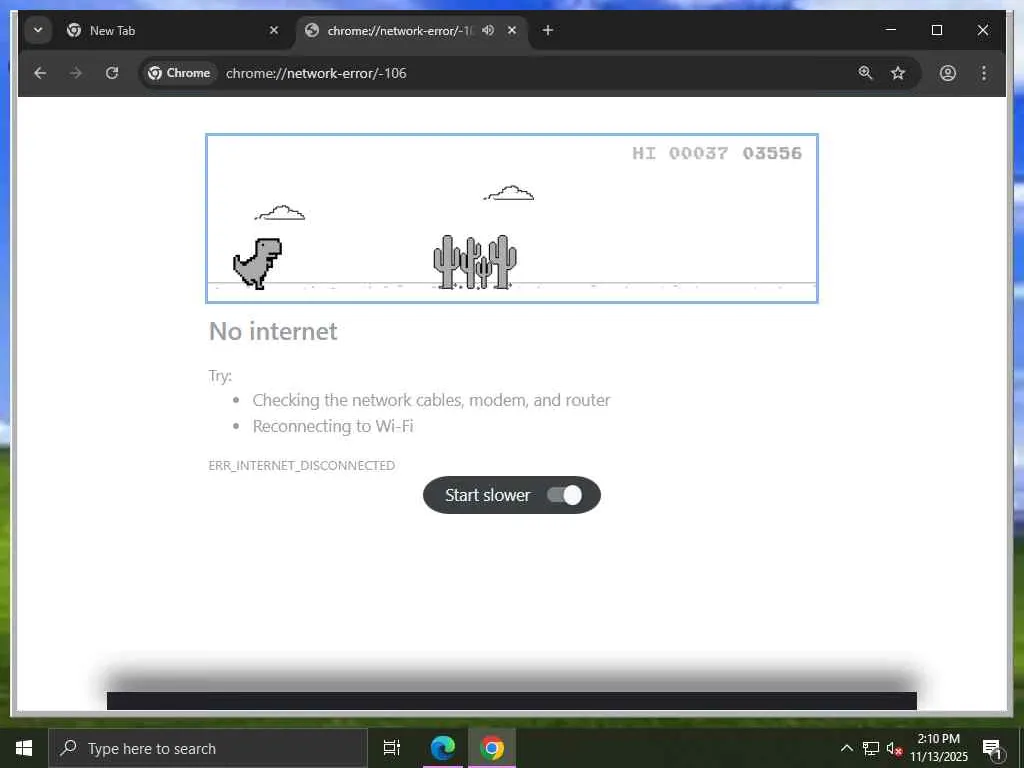Image resolution: width=1024 pixels, height=768 pixels.
Task: Switch to the New Tab tab
Action: point(173,31)
